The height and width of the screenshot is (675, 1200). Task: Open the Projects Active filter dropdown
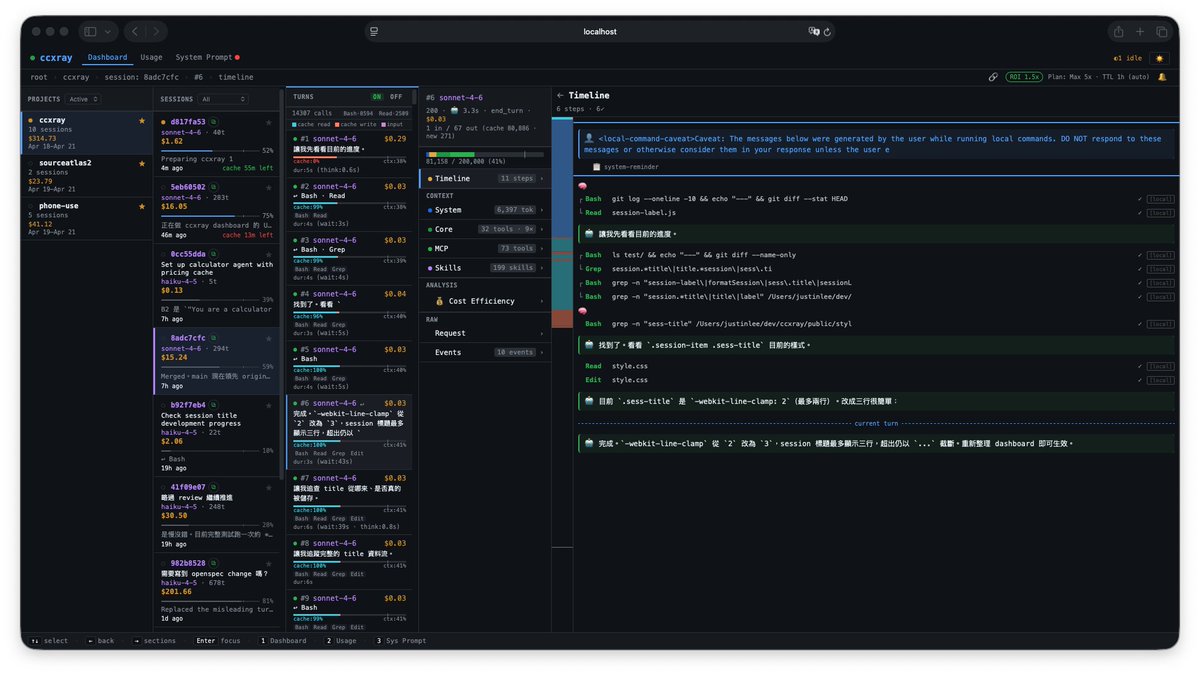(82, 99)
